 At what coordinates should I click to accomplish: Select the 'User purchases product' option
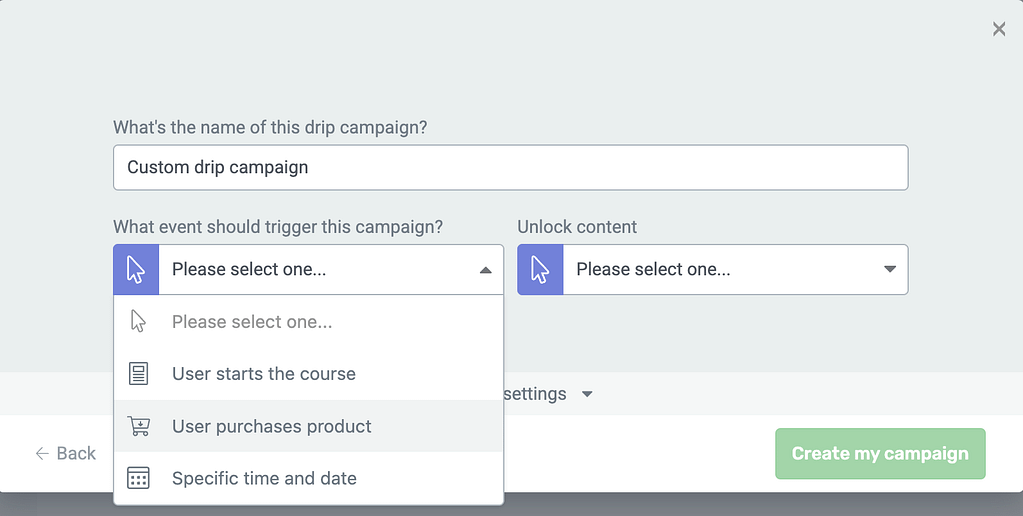(309, 426)
